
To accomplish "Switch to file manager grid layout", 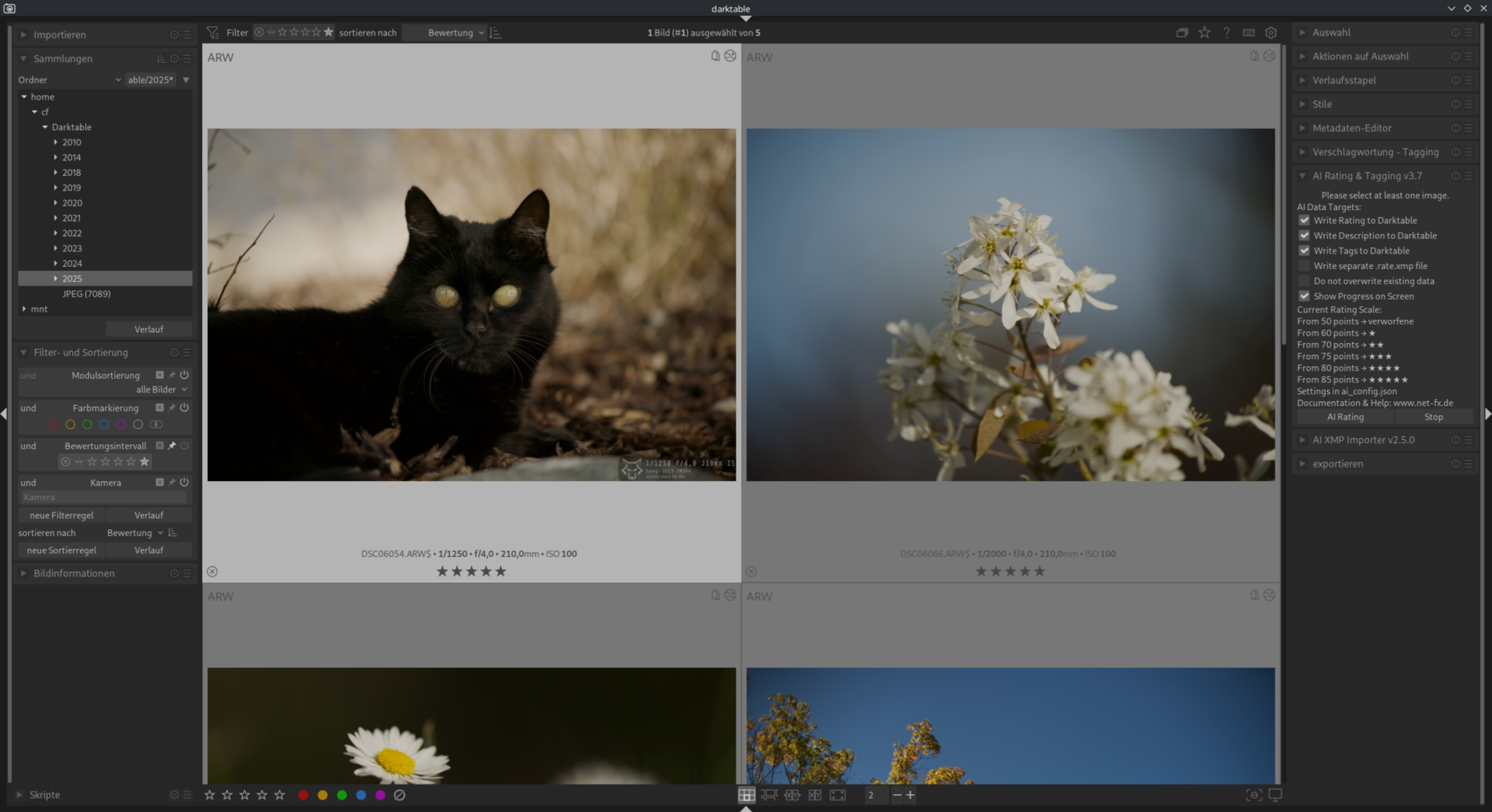I will (x=746, y=795).
